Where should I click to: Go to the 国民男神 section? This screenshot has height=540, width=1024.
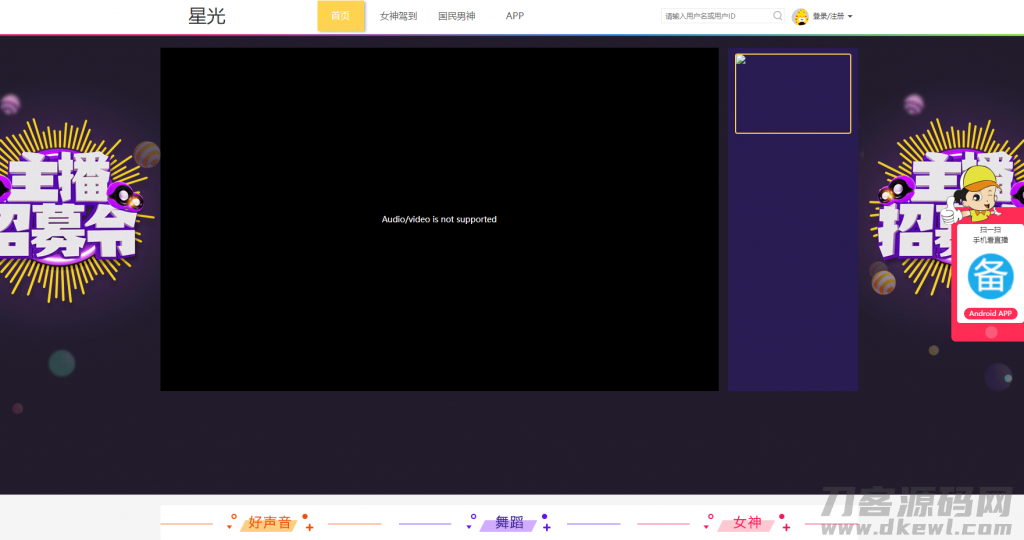pos(457,16)
